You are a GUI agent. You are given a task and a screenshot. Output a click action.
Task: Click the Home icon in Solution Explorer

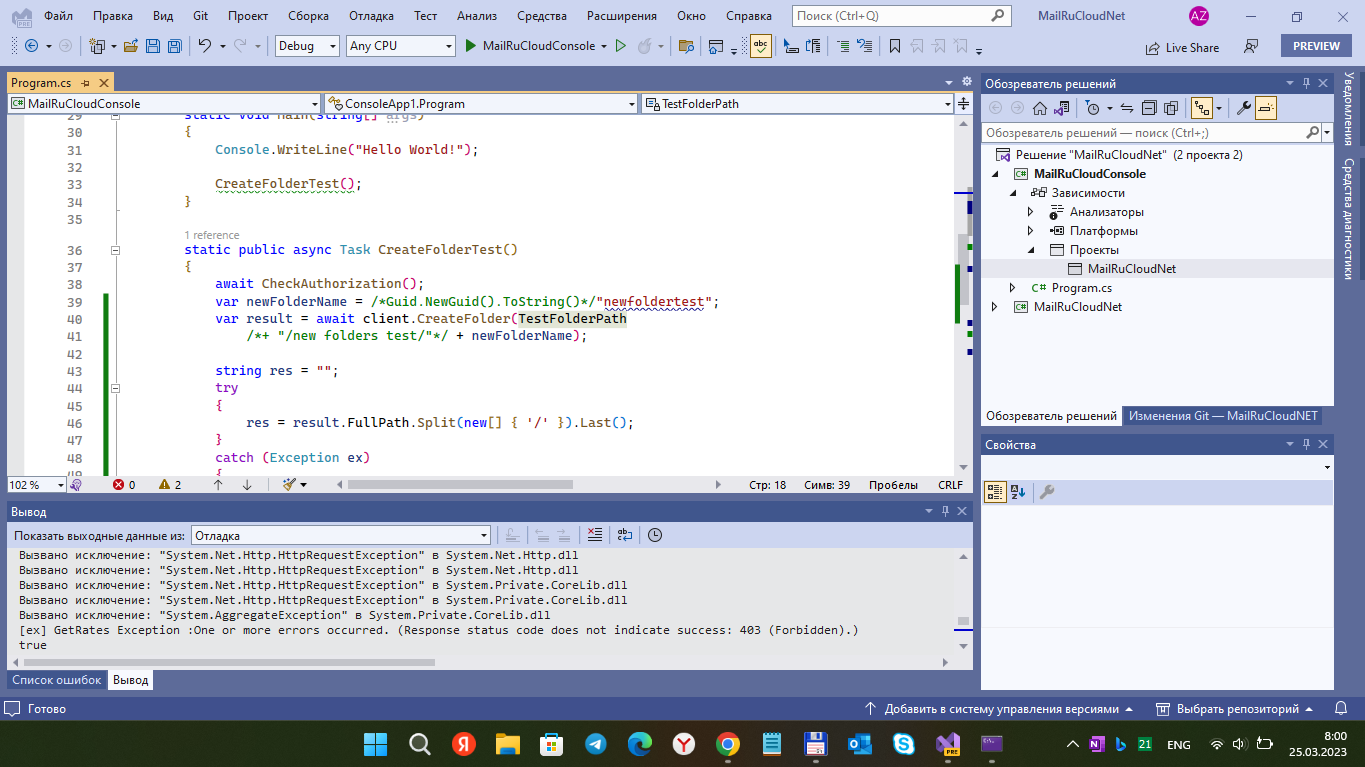tap(1040, 108)
